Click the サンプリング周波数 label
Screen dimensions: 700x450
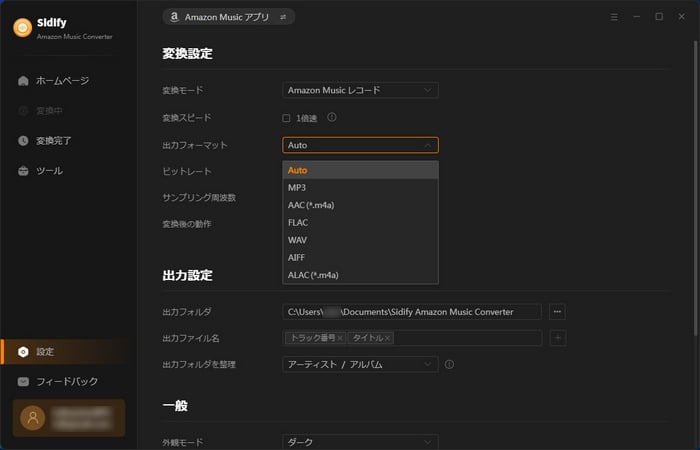199,197
